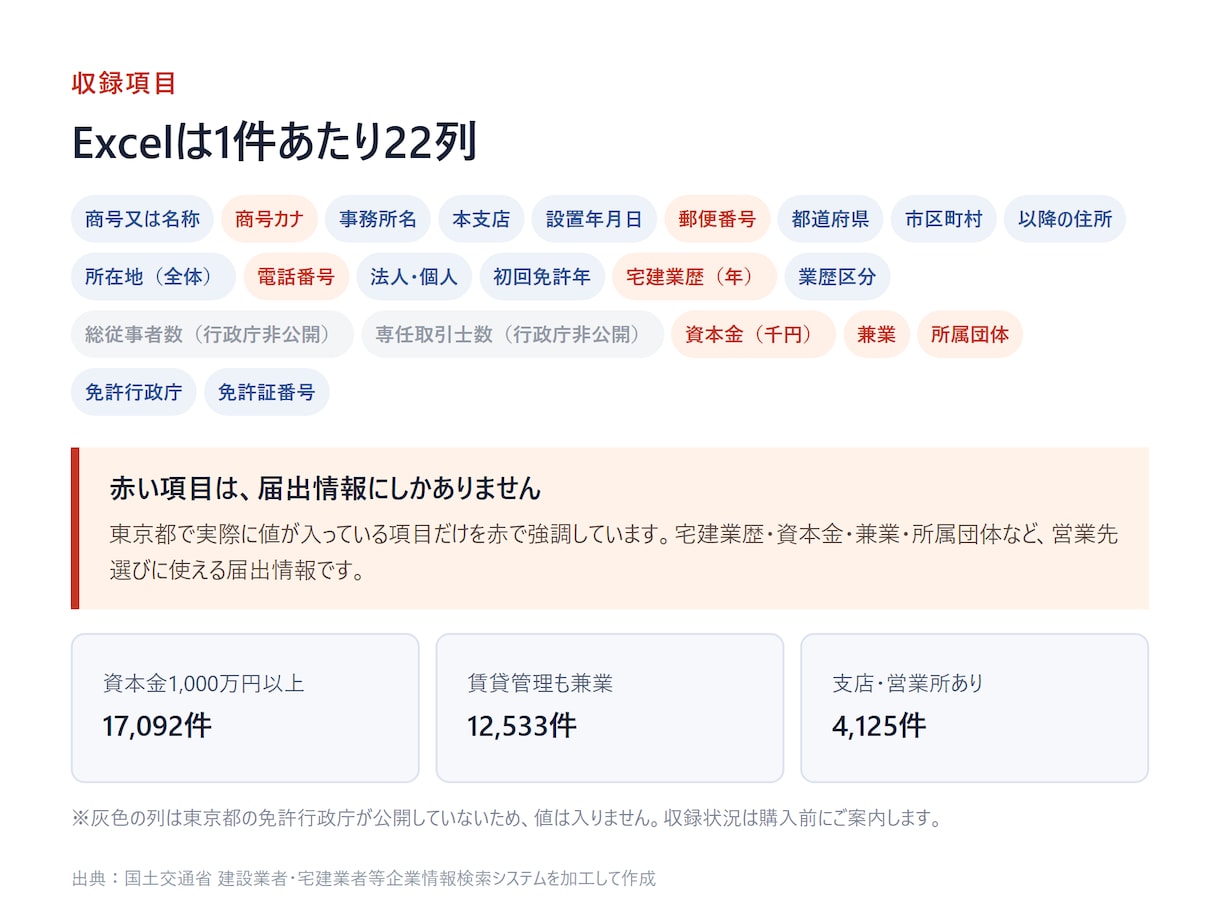The image size is (1220, 915).
Task: Select the red 郵便番号 tag
Action: (717, 219)
